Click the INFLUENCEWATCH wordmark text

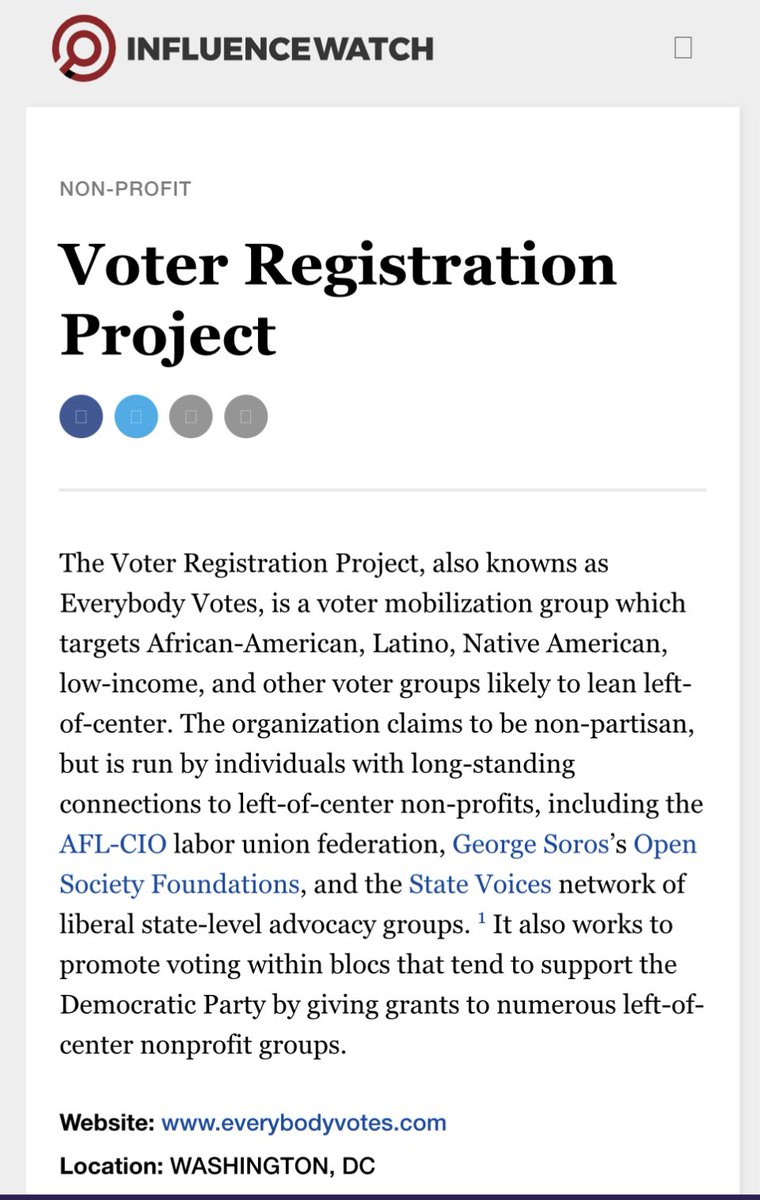tap(279, 48)
